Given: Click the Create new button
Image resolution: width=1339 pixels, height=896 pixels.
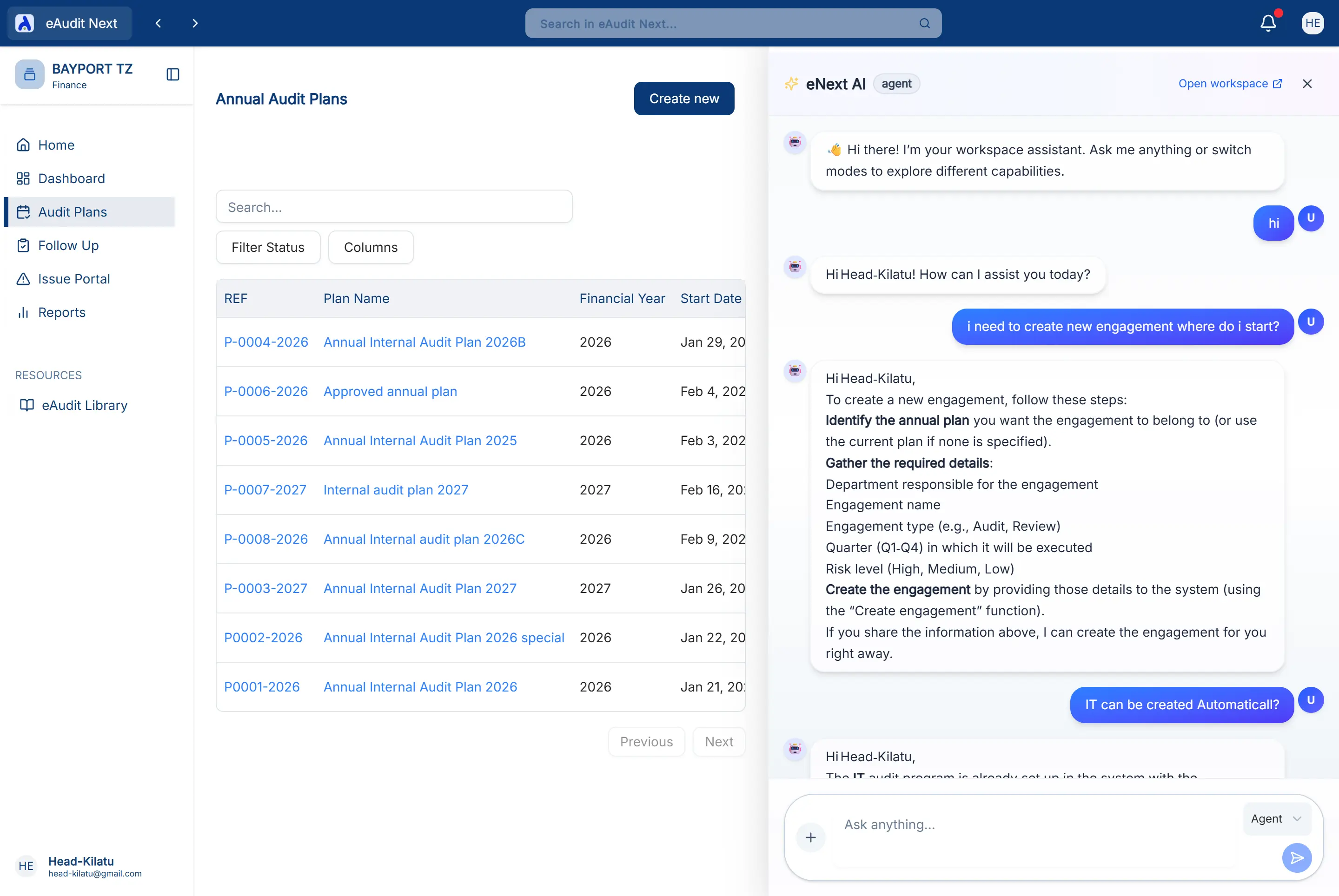Looking at the screenshot, I should [x=684, y=98].
